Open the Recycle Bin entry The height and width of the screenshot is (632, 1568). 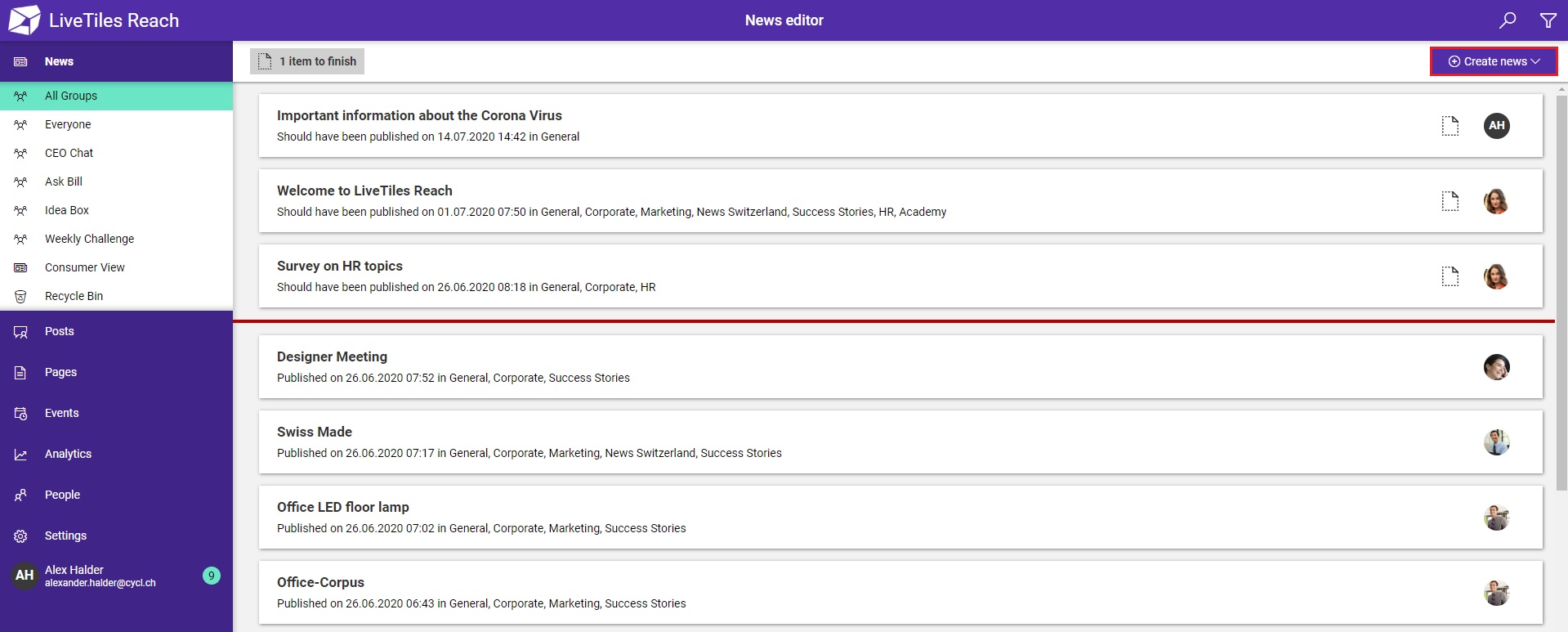coord(116,296)
